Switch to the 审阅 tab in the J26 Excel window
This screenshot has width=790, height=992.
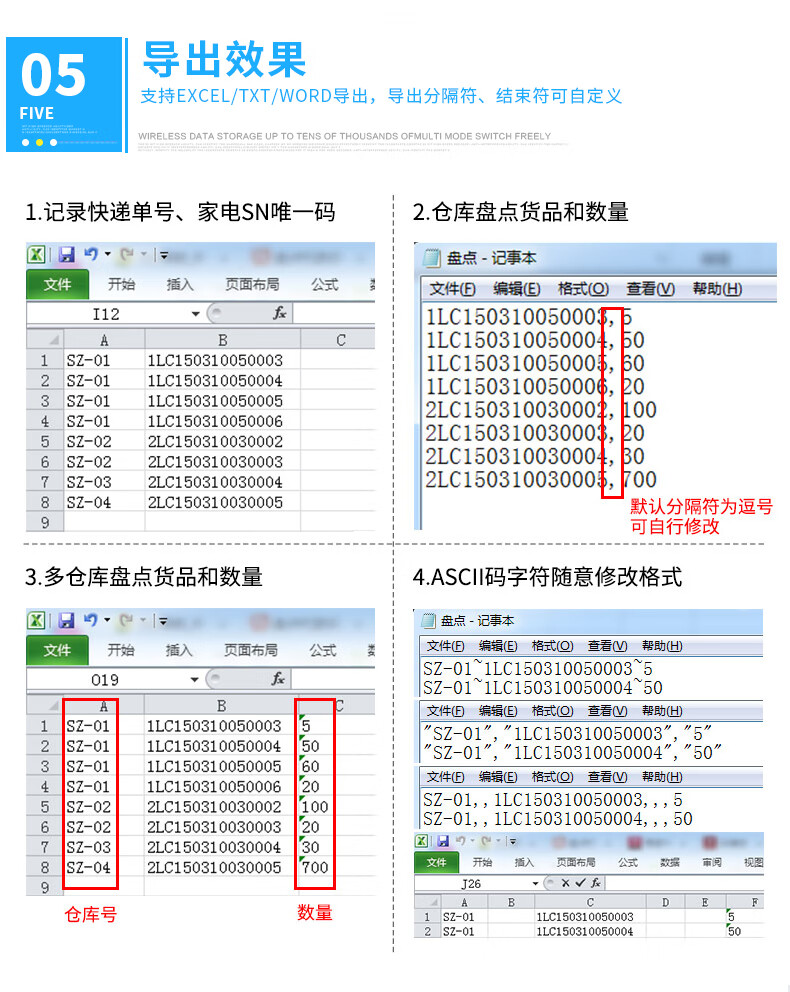pyautogui.click(x=711, y=862)
